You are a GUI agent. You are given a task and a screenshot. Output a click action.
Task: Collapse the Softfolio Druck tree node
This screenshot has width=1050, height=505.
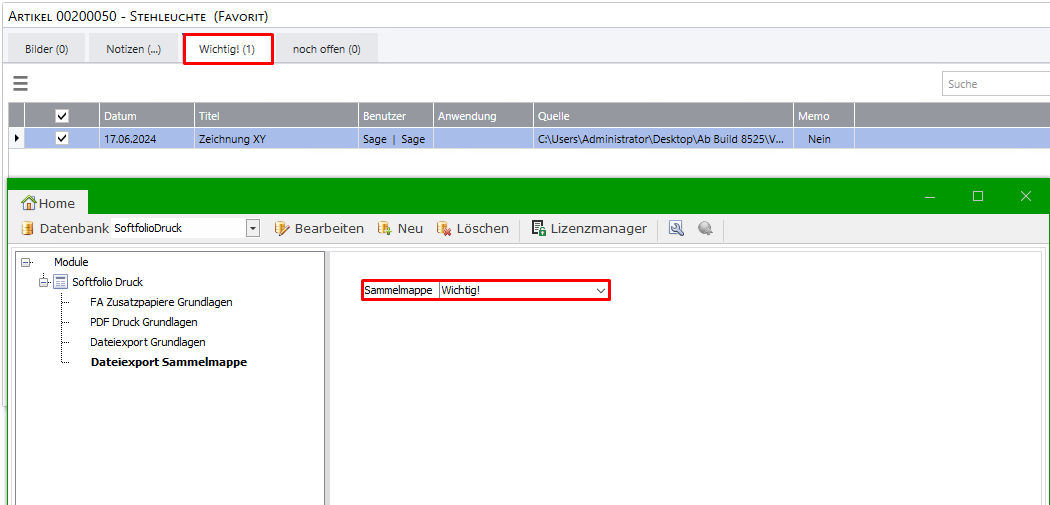pyautogui.click(x=44, y=282)
